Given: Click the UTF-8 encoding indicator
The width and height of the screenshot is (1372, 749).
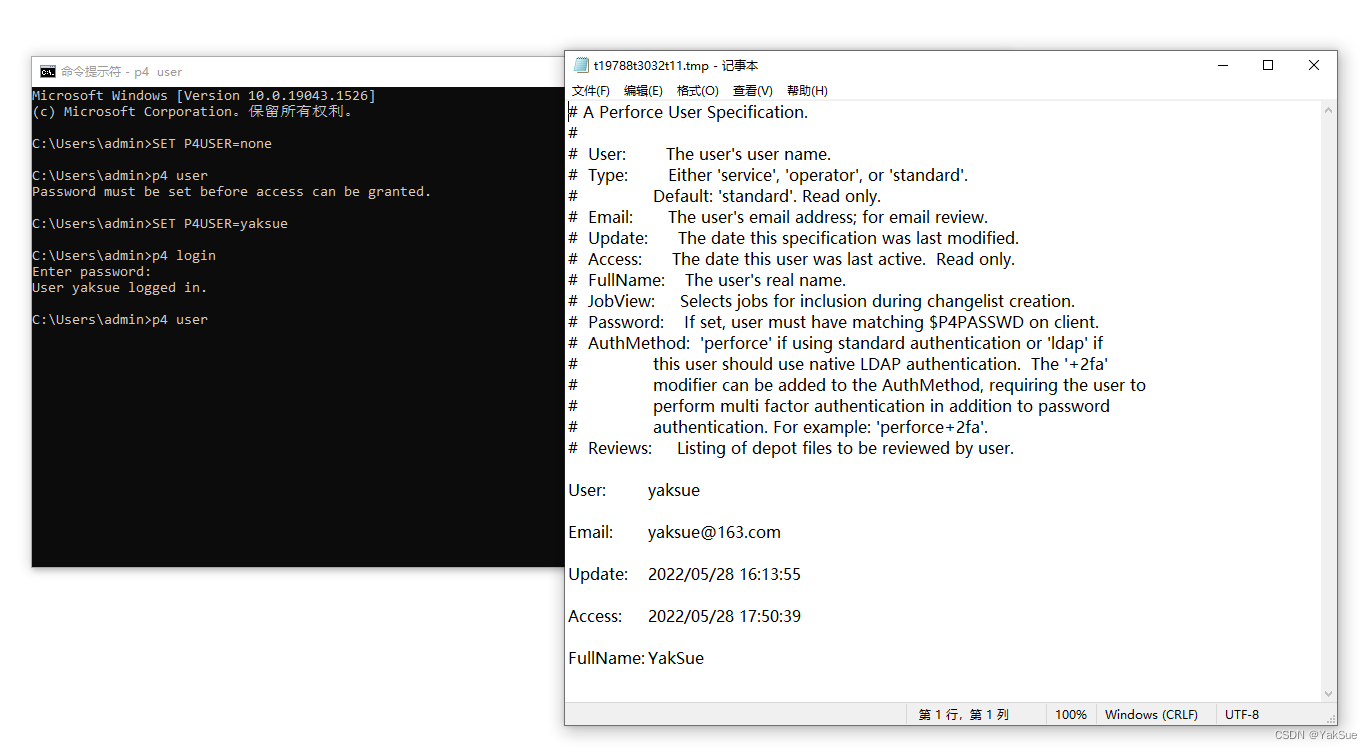Looking at the screenshot, I should (x=1241, y=714).
